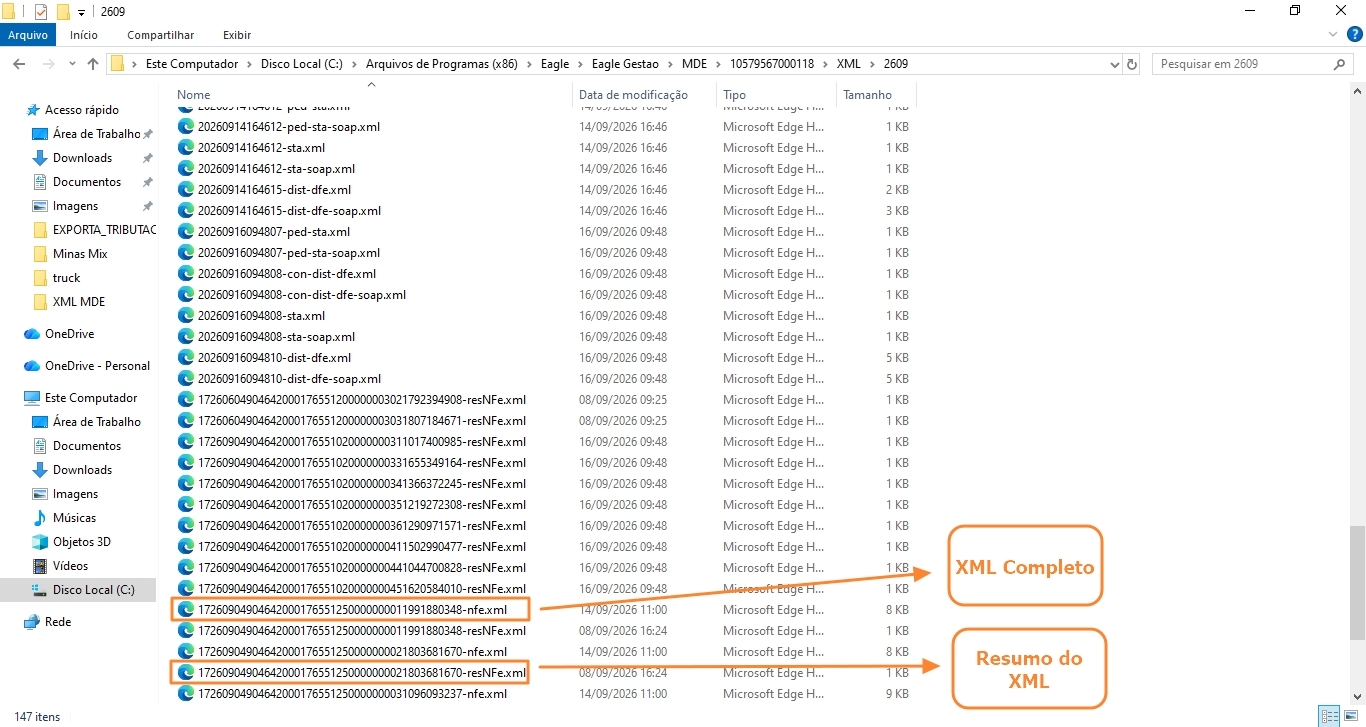This screenshot has width=1366, height=727.
Task: Expand the Eagle Gestao breadcrumb chevron
Action: [x=670, y=64]
